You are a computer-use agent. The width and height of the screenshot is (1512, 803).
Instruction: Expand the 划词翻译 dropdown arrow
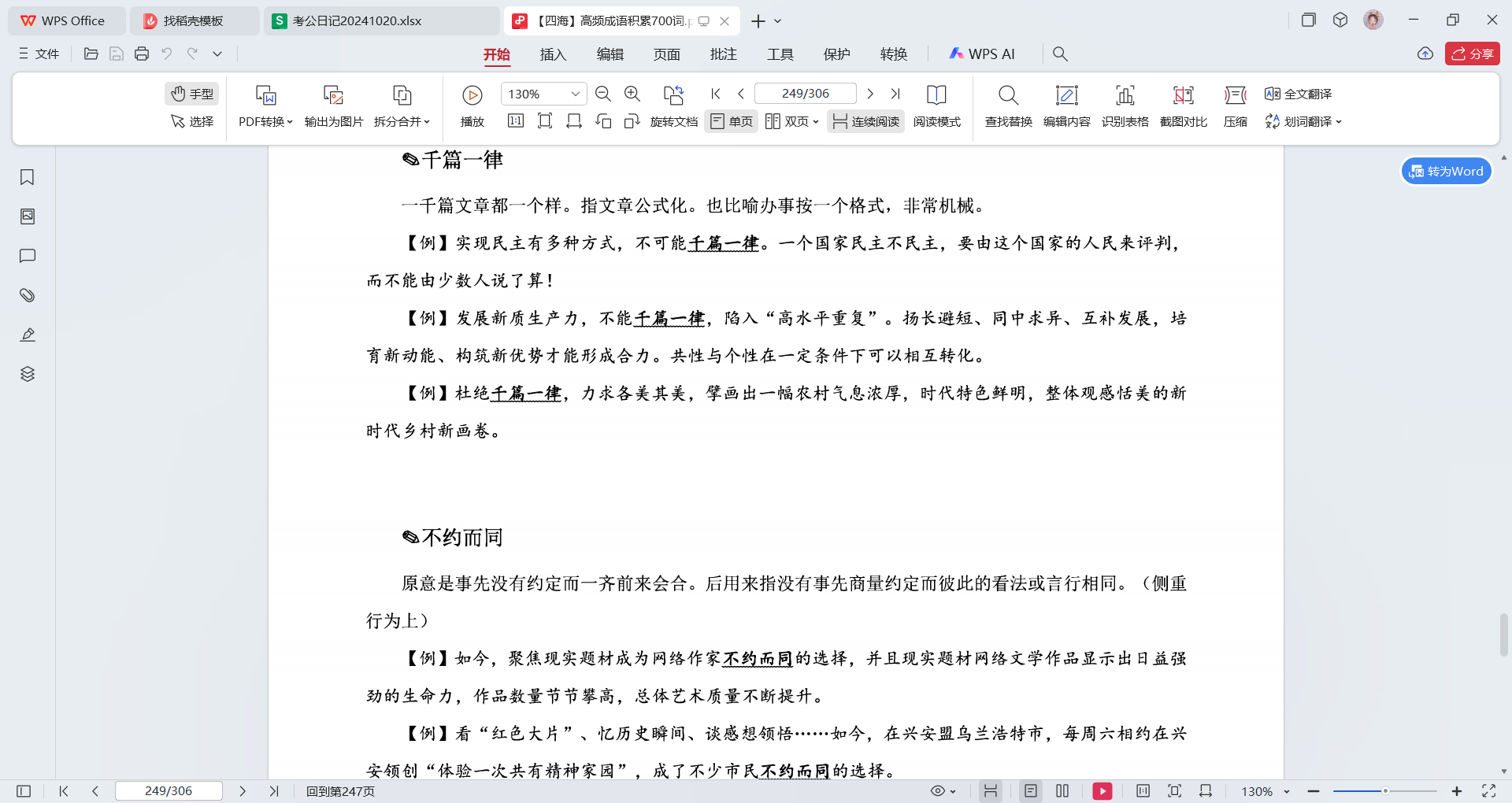point(1338,121)
